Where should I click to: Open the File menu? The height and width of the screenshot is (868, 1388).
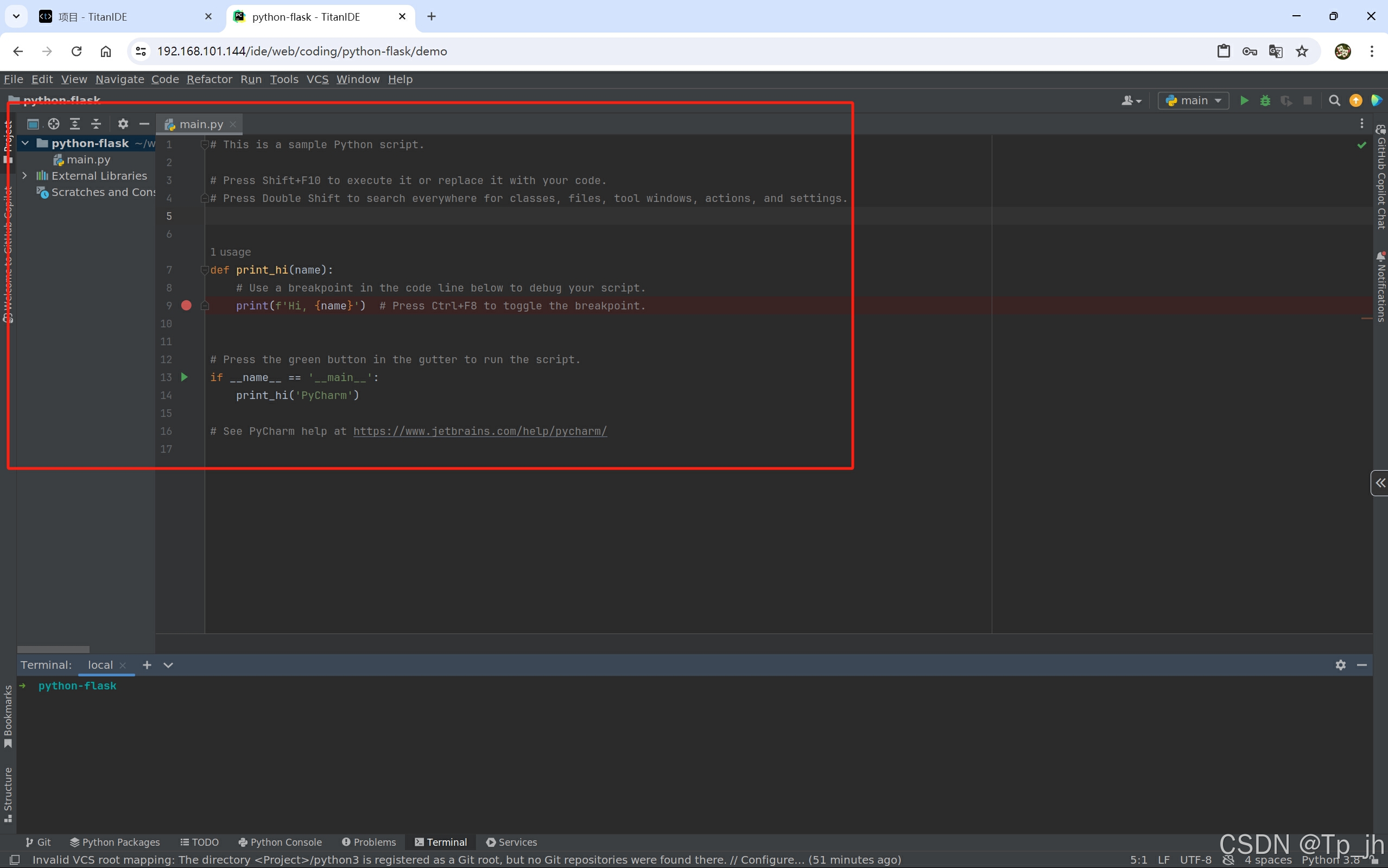click(x=13, y=79)
